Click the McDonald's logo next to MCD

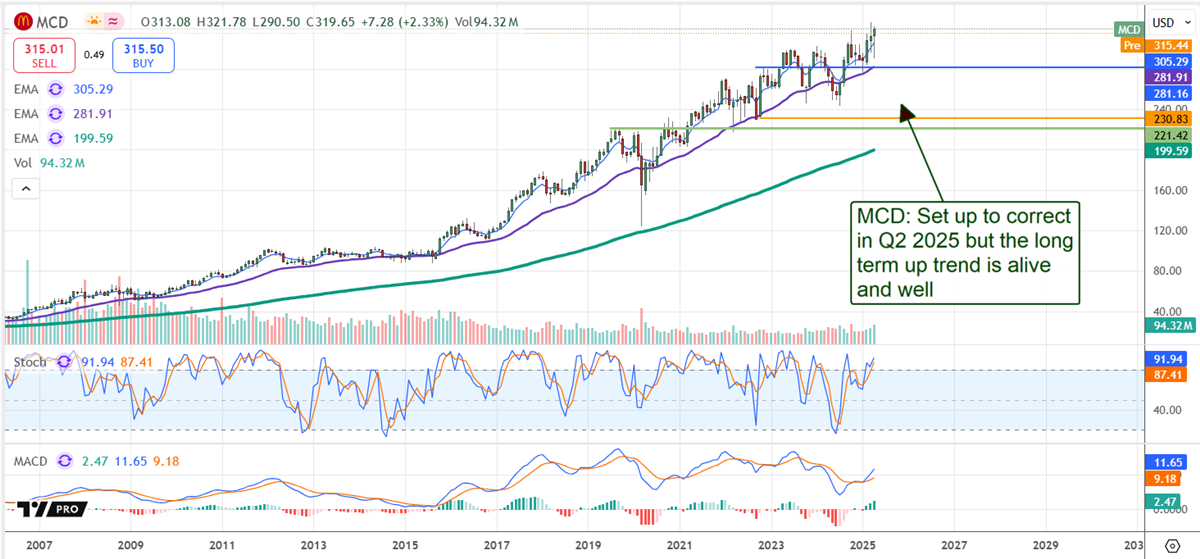(21, 21)
